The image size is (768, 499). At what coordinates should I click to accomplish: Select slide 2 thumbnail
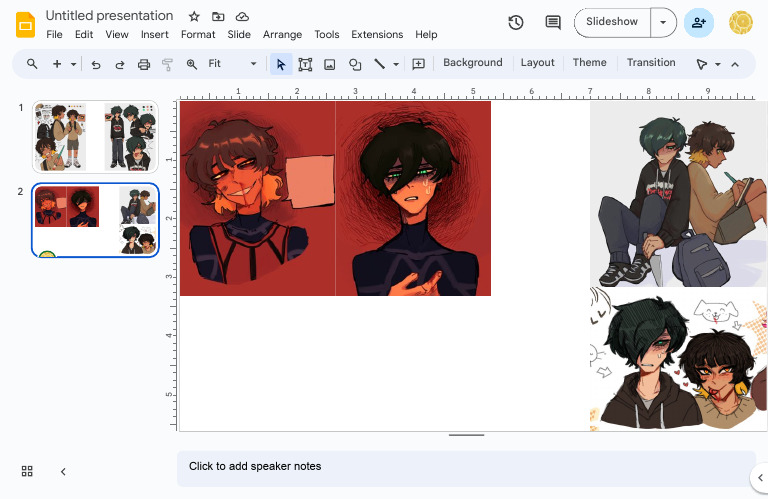[95, 220]
